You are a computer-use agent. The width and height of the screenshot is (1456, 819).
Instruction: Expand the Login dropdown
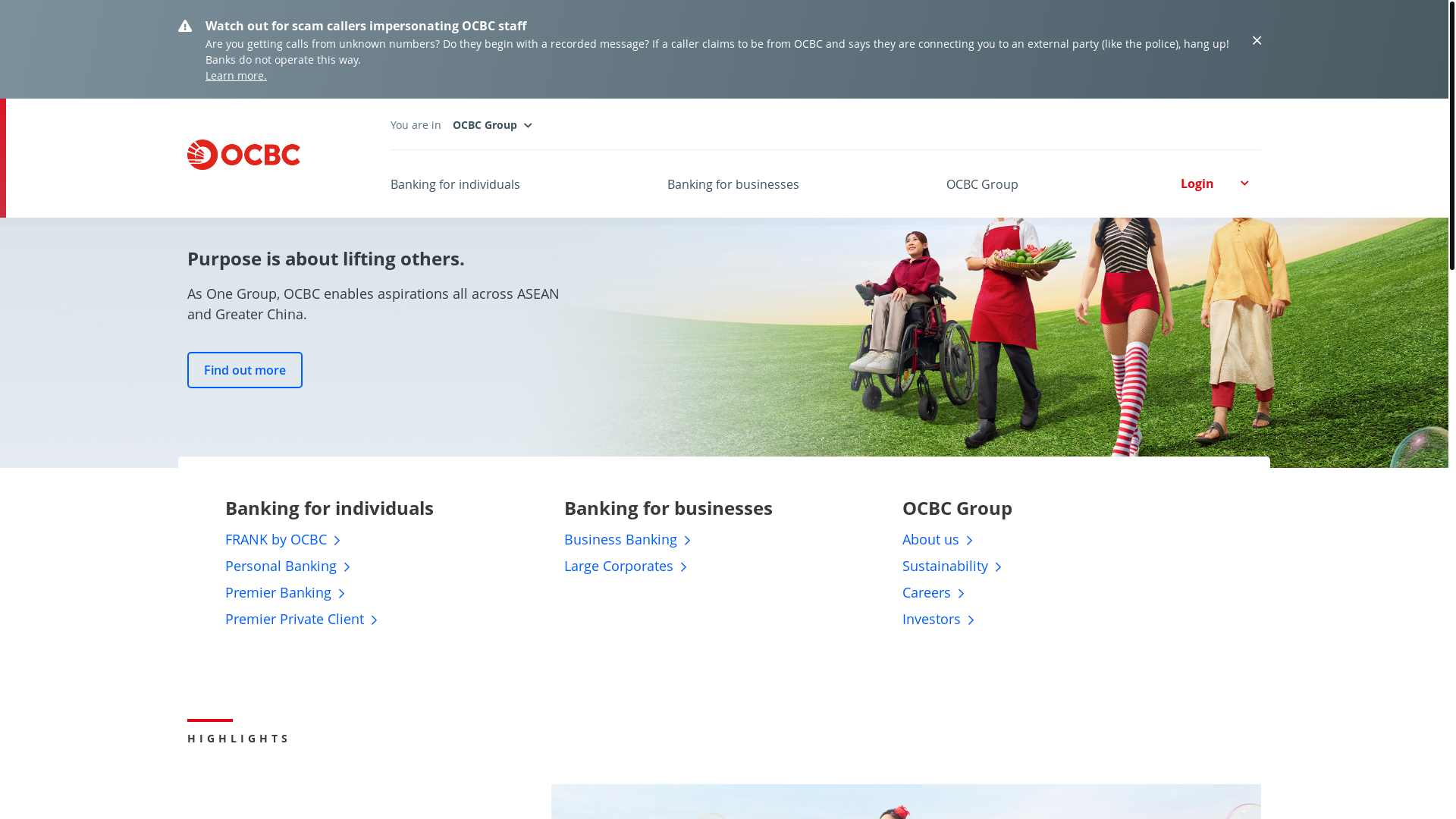point(1215,184)
